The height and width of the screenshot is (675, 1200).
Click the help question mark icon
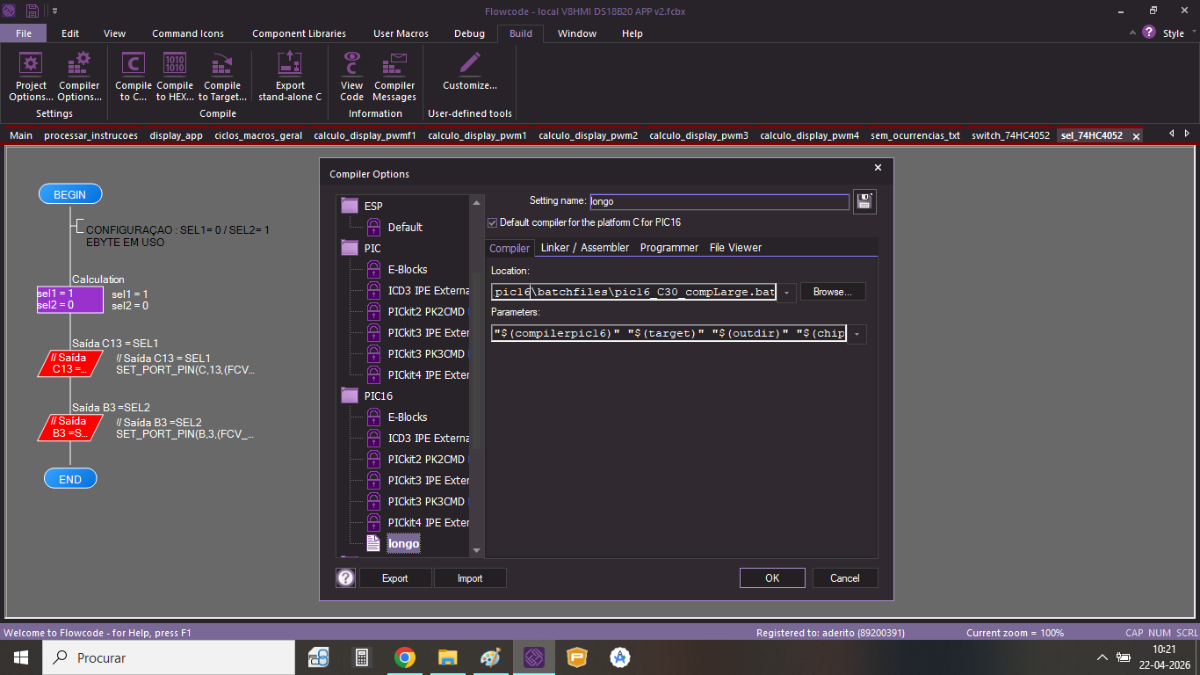346,578
